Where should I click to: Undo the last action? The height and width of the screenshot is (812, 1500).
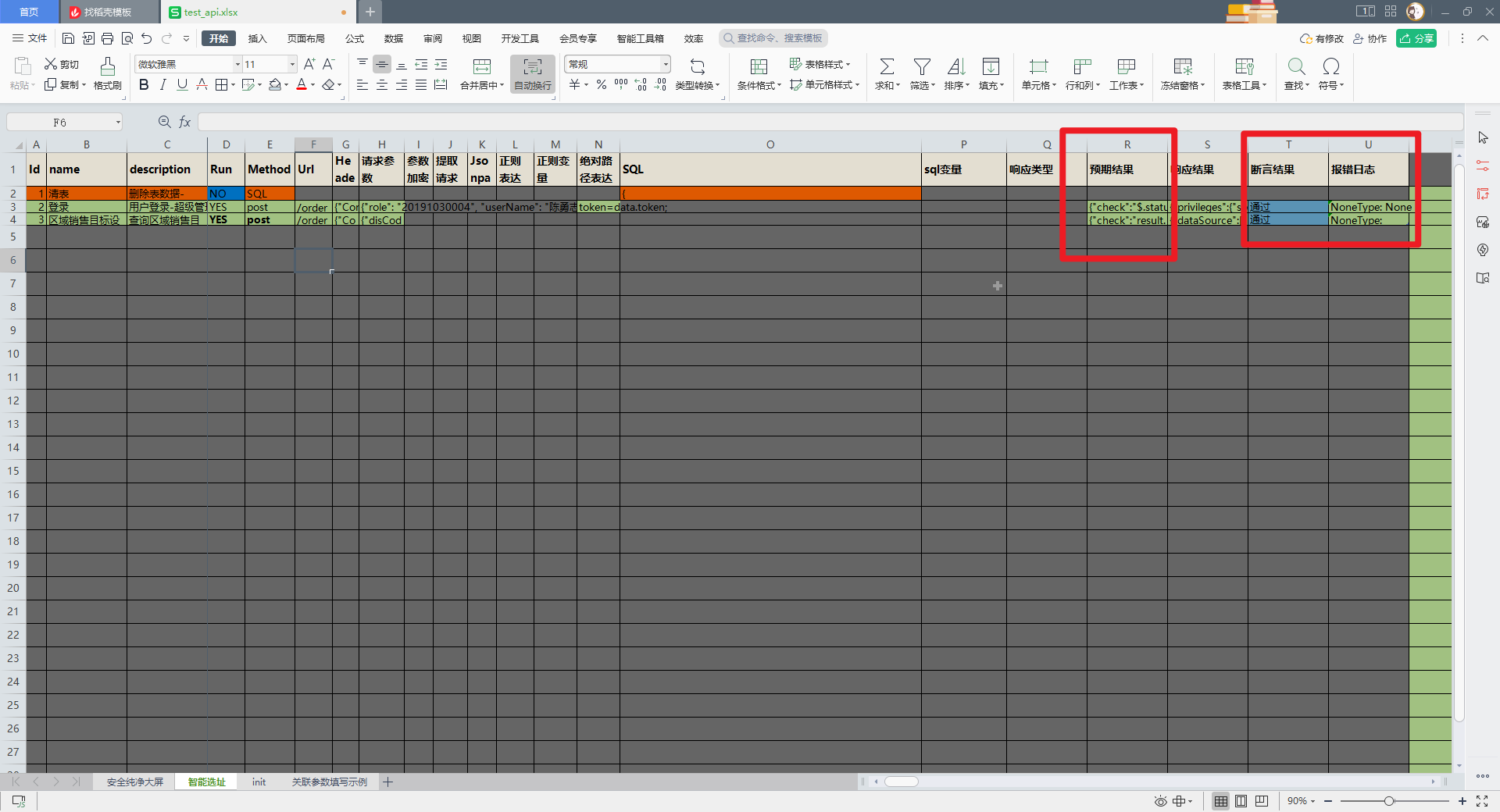146,38
